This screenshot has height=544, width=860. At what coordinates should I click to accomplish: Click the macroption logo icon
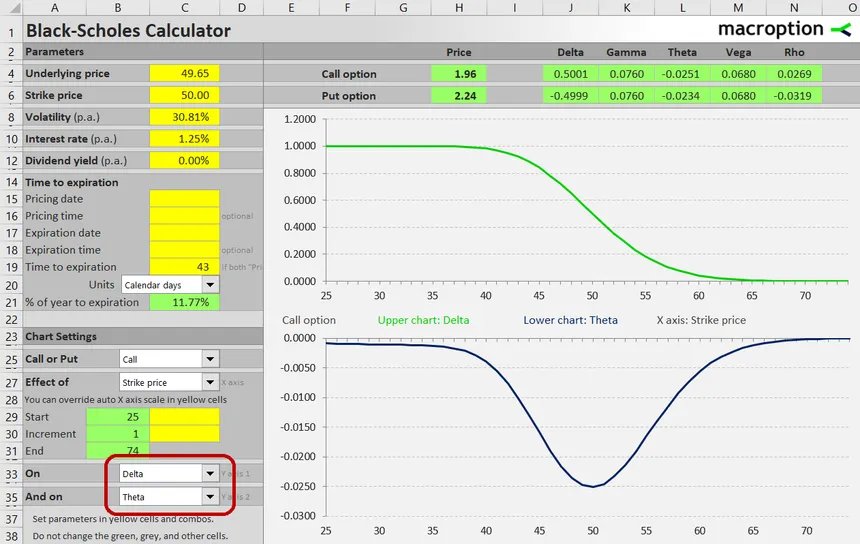coord(840,29)
